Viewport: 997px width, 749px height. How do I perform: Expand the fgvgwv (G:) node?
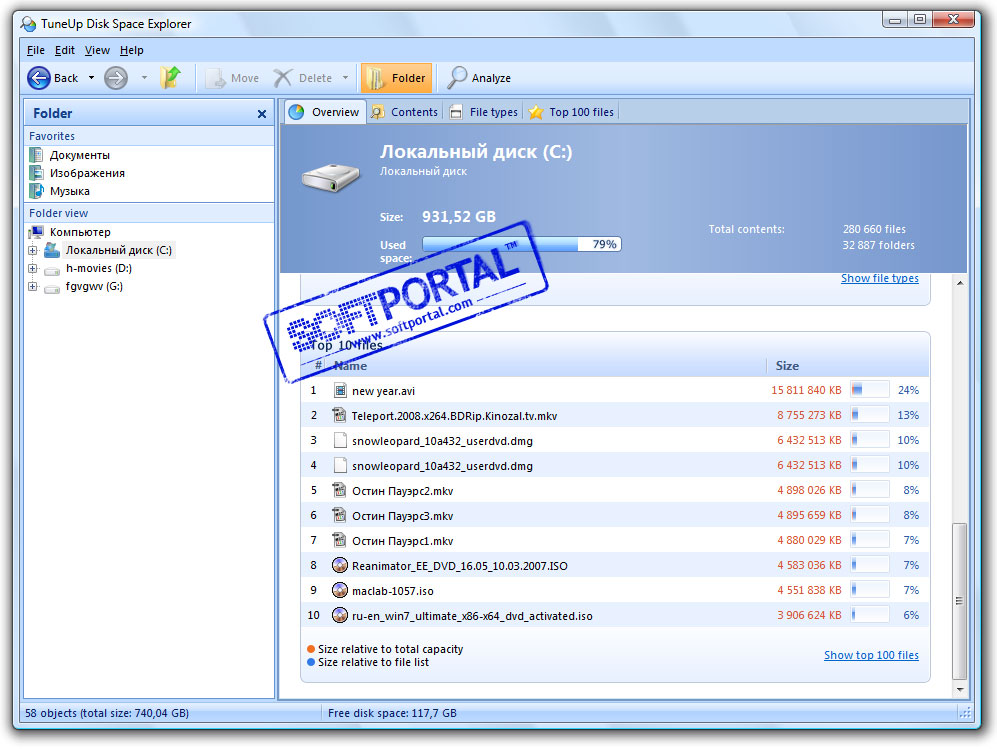(32, 286)
